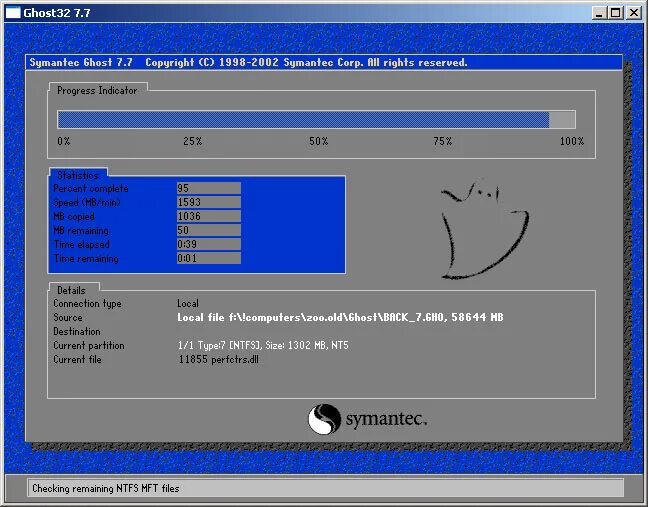This screenshot has width=648, height=507.
Task: Minimize the Ghost32 7.7 window
Action: tap(599, 13)
